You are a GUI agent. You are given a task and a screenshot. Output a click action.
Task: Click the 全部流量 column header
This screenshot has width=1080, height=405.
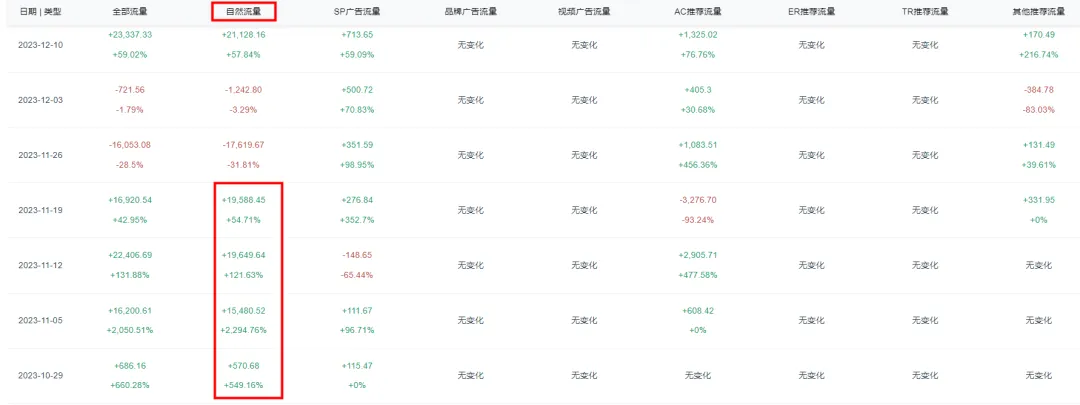click(x=130, y=12)
